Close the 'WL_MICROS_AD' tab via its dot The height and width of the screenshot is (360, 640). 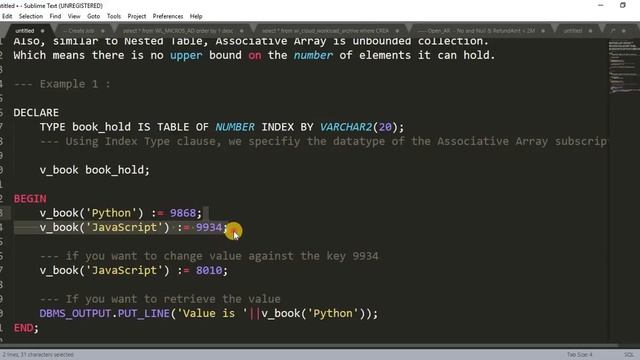coord(242,31)
